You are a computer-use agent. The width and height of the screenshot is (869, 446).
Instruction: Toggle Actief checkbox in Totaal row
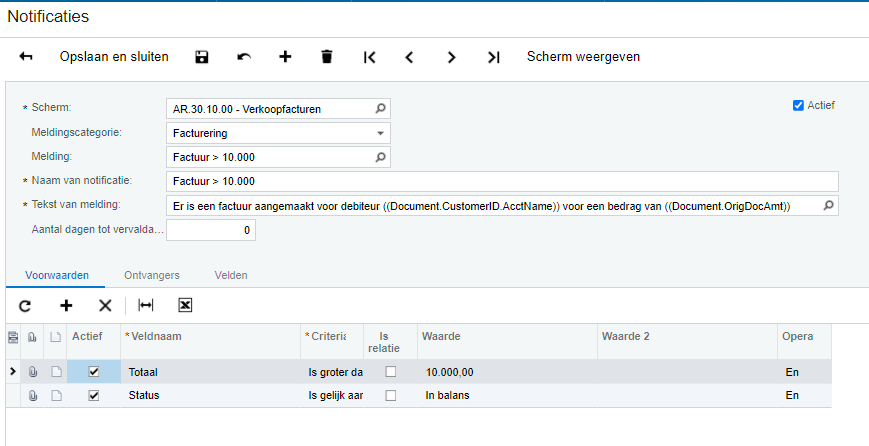pos(94,372)
